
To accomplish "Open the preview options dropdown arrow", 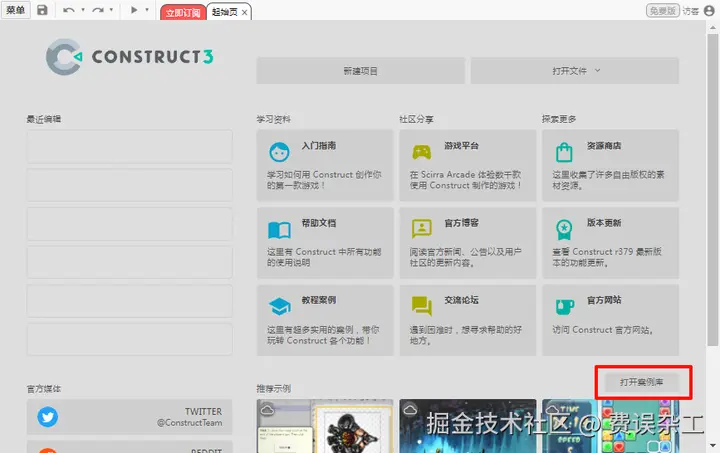I will [147, 10].
